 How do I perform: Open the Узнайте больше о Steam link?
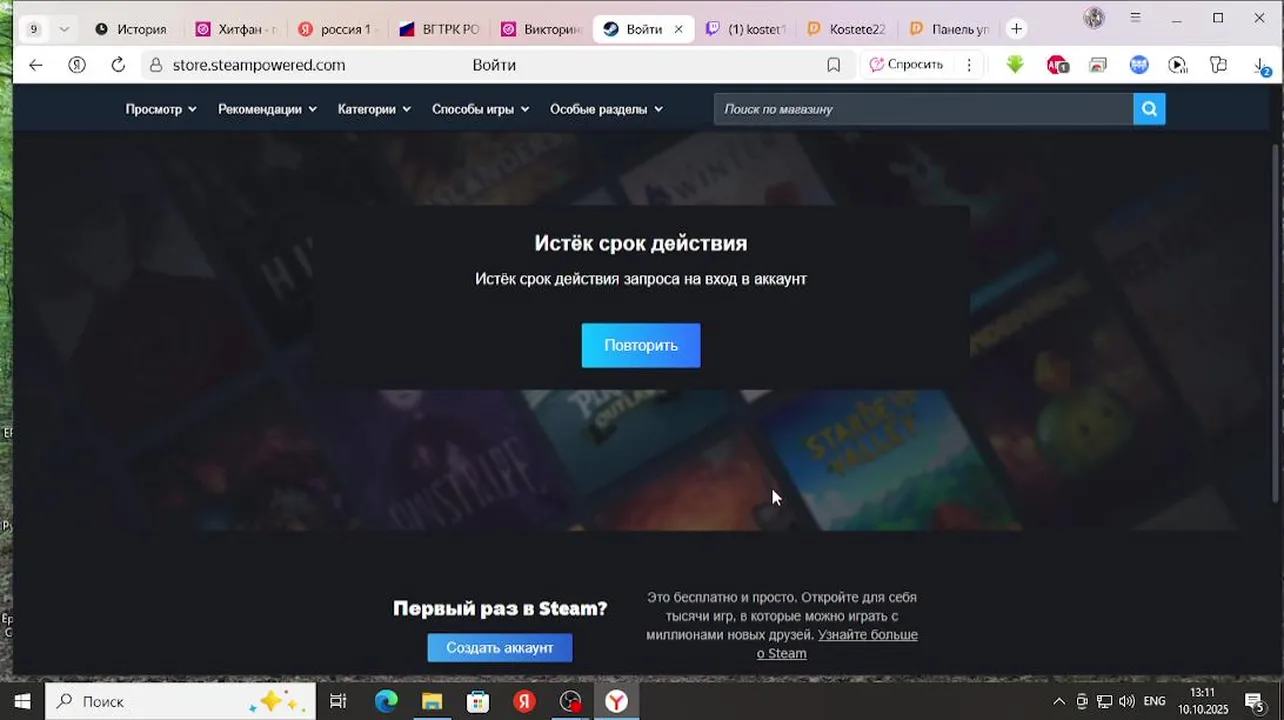(x=837, y=644)
